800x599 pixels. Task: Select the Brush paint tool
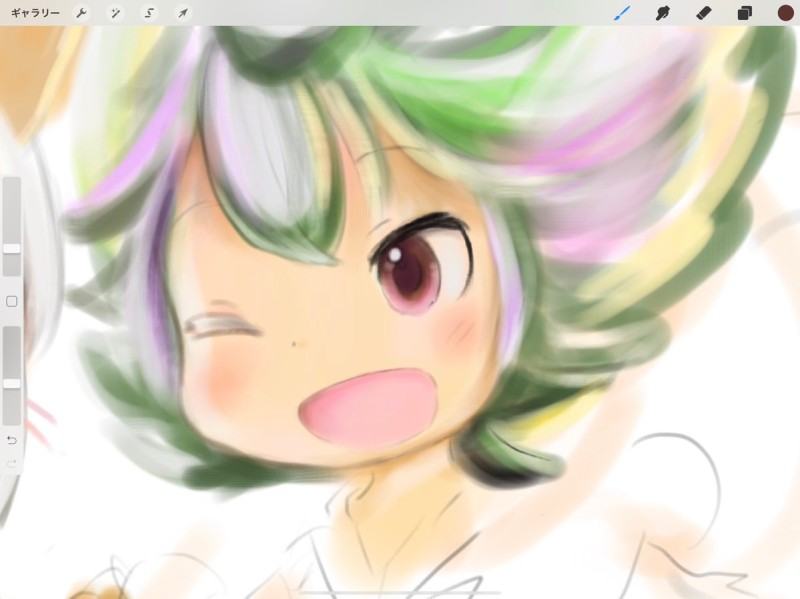622,13
